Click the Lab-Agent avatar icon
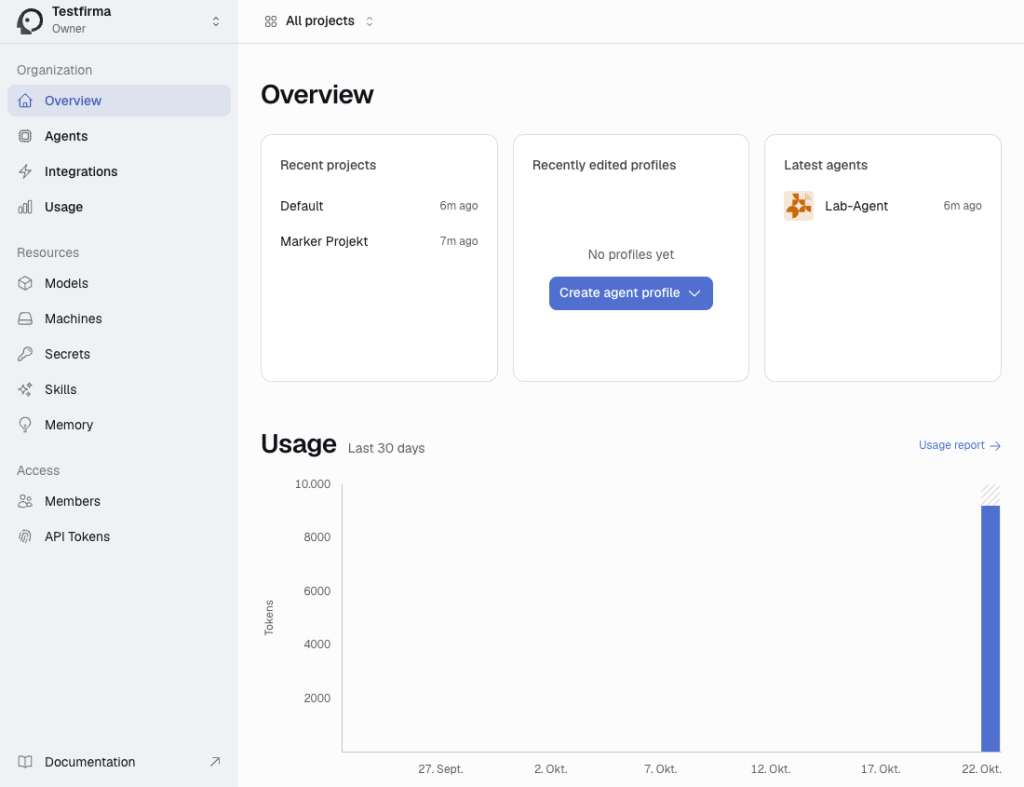 pos(798,206)
